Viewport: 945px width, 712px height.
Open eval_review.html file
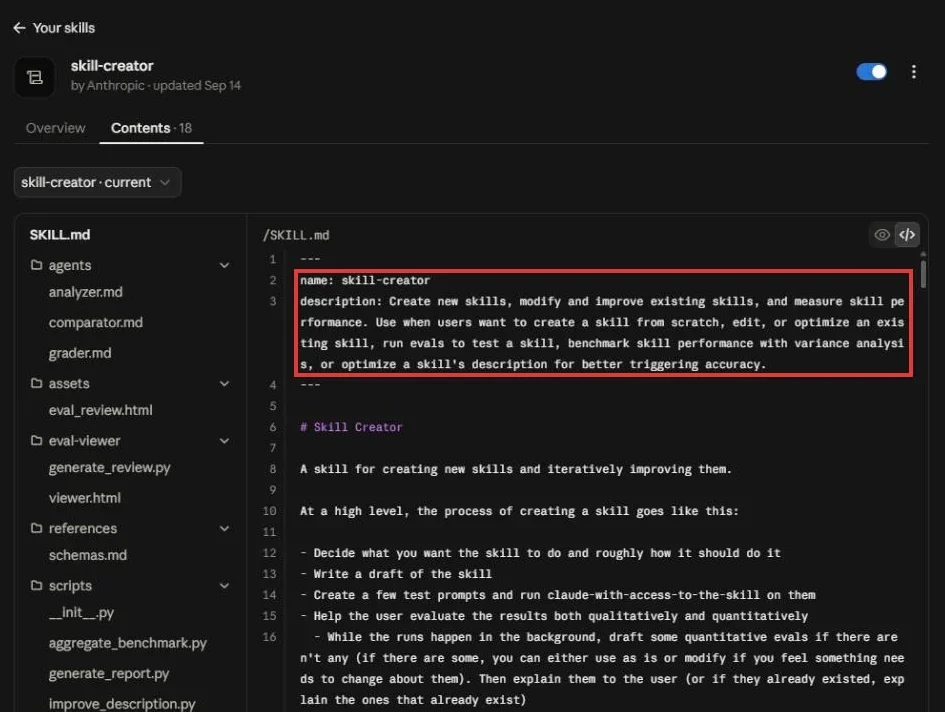pos(101,410)
